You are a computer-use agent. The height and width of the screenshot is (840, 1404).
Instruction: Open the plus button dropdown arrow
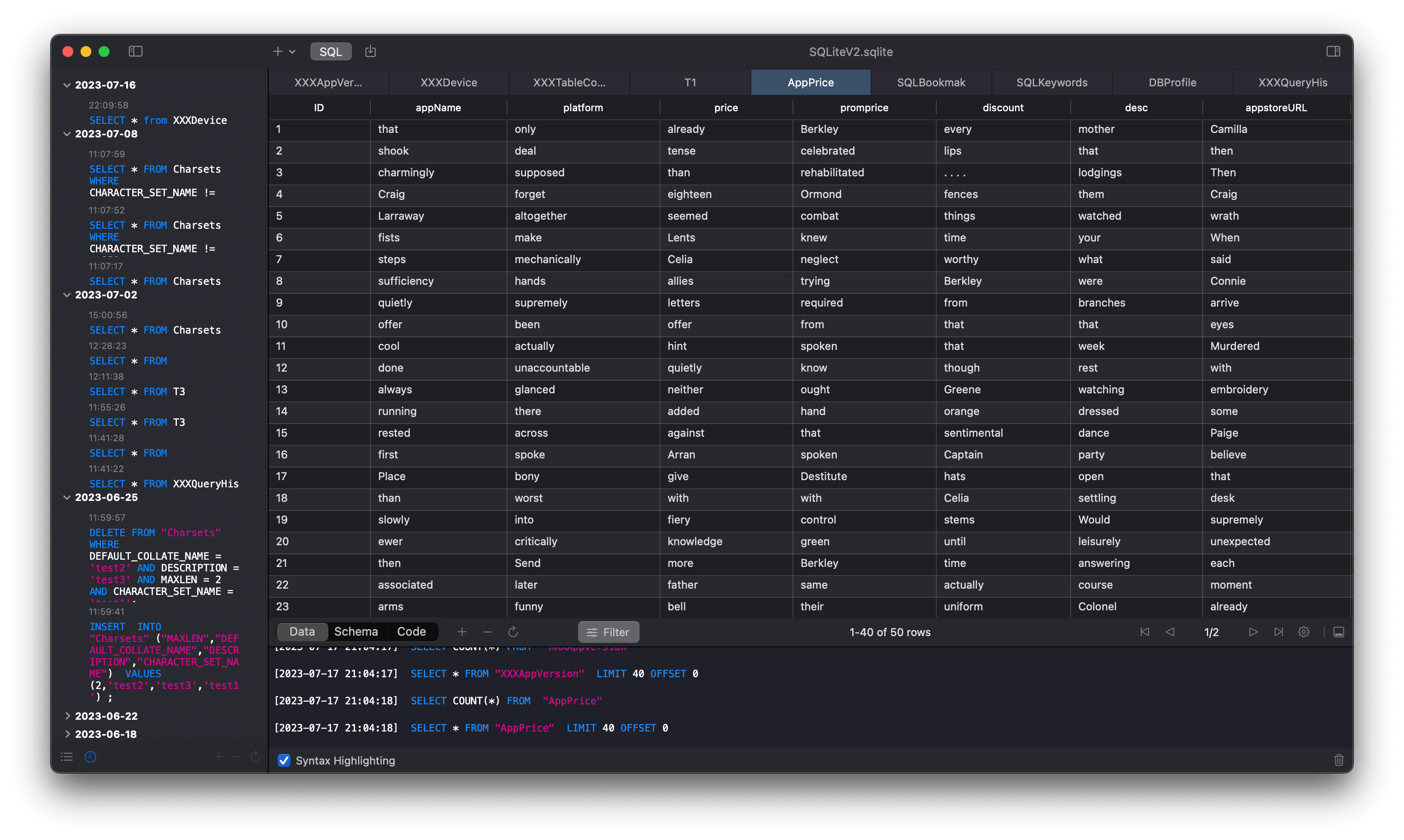click(x=292, y=52)
